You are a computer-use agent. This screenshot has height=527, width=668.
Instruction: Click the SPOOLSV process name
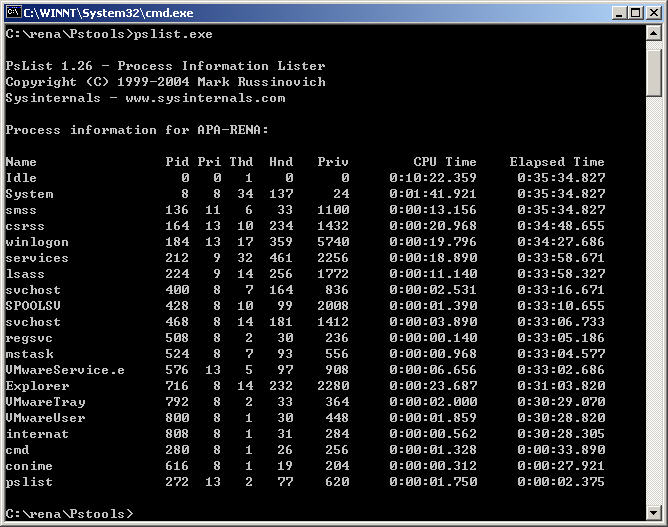click(33, 306)
